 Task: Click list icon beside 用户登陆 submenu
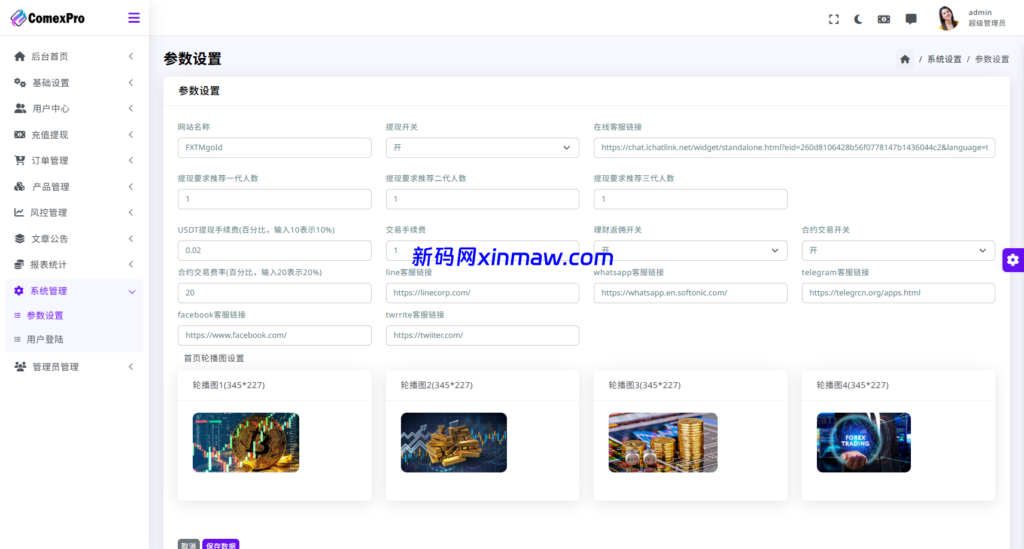17,339
